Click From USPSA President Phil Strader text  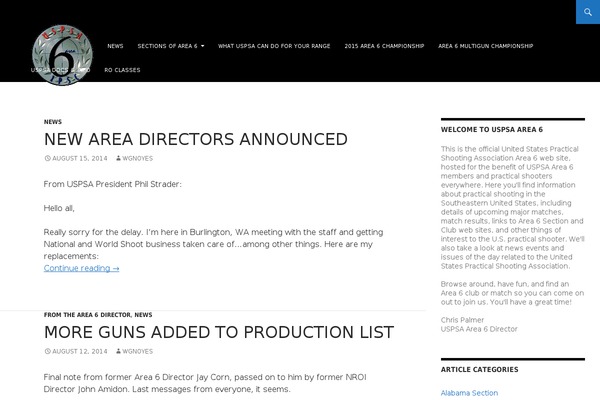click(112, 184)
